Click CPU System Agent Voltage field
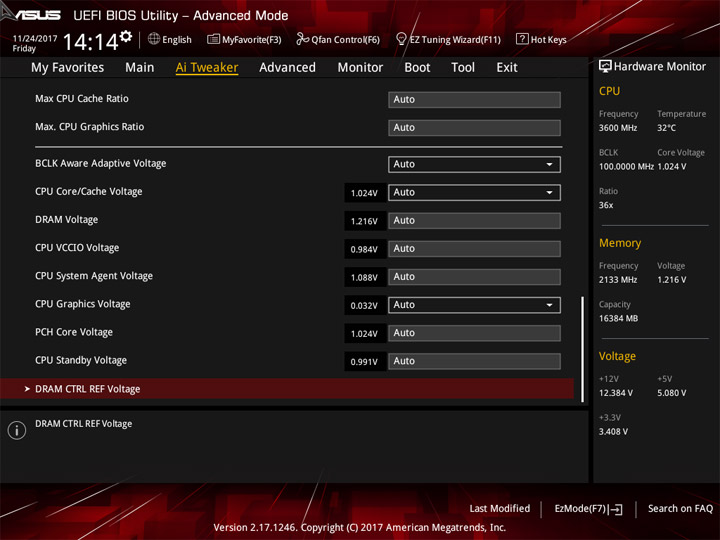720x540 pixels. [474, 277]
